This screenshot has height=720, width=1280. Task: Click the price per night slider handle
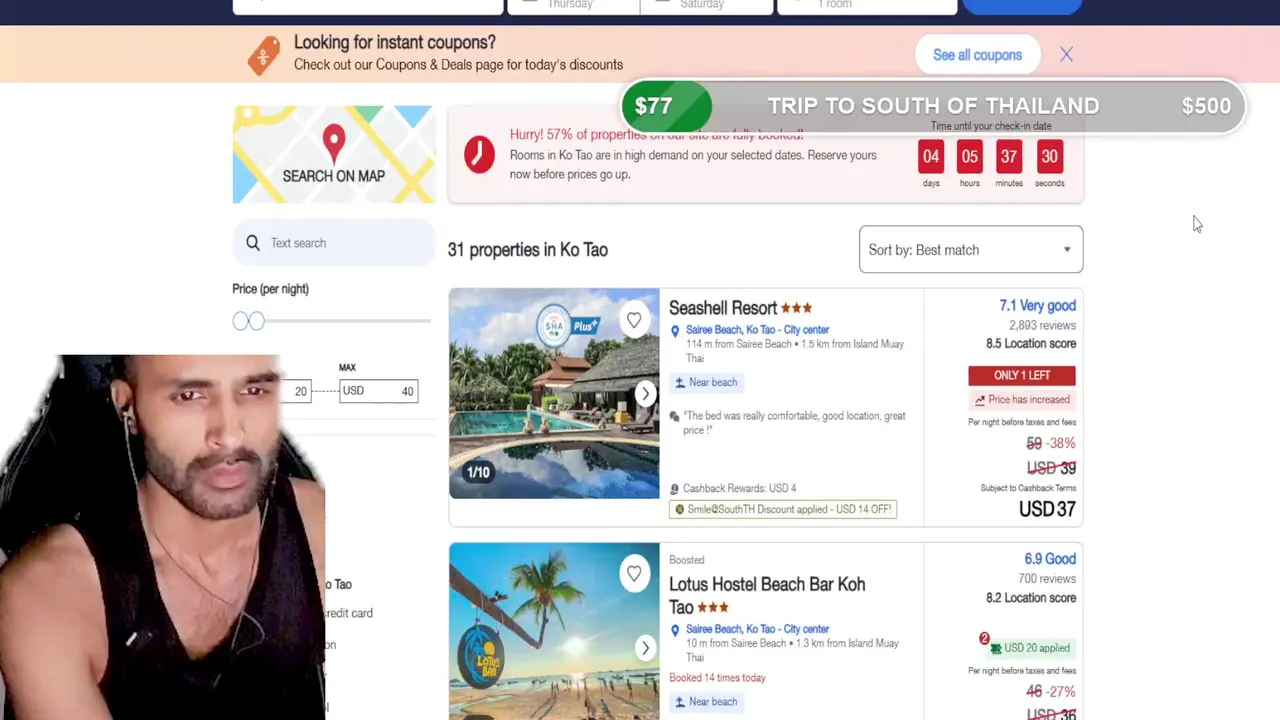pos(257,321)
